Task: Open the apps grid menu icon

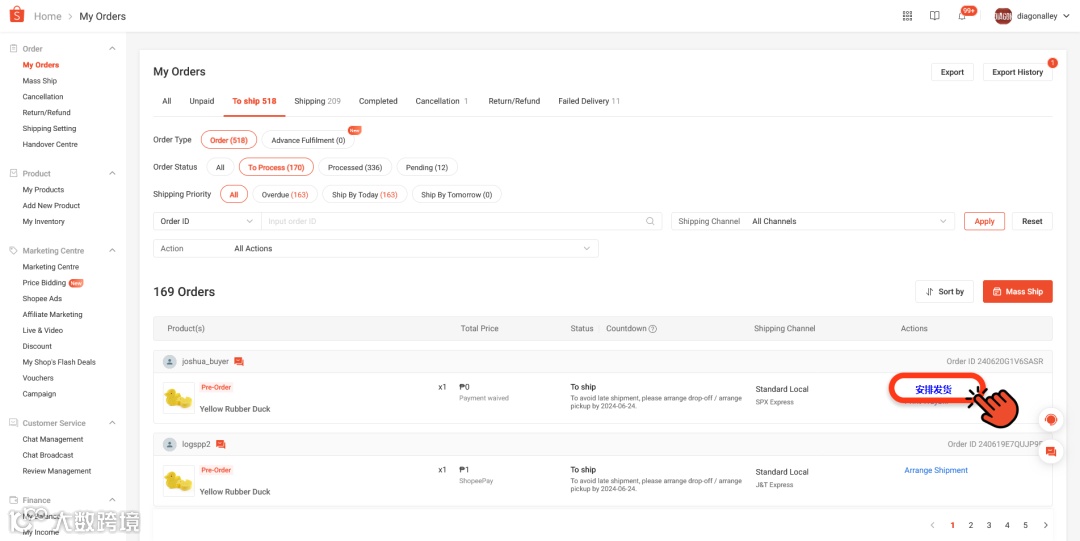Action: pos(907,16)
